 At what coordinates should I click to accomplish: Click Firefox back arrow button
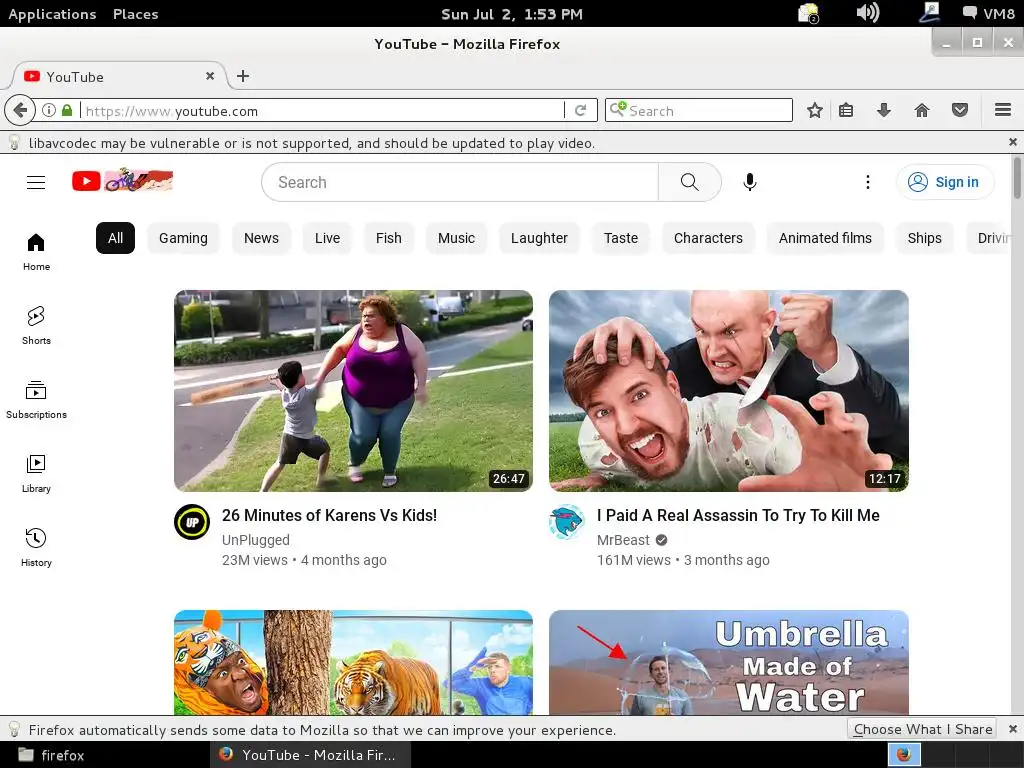click(x=20, y=110)
